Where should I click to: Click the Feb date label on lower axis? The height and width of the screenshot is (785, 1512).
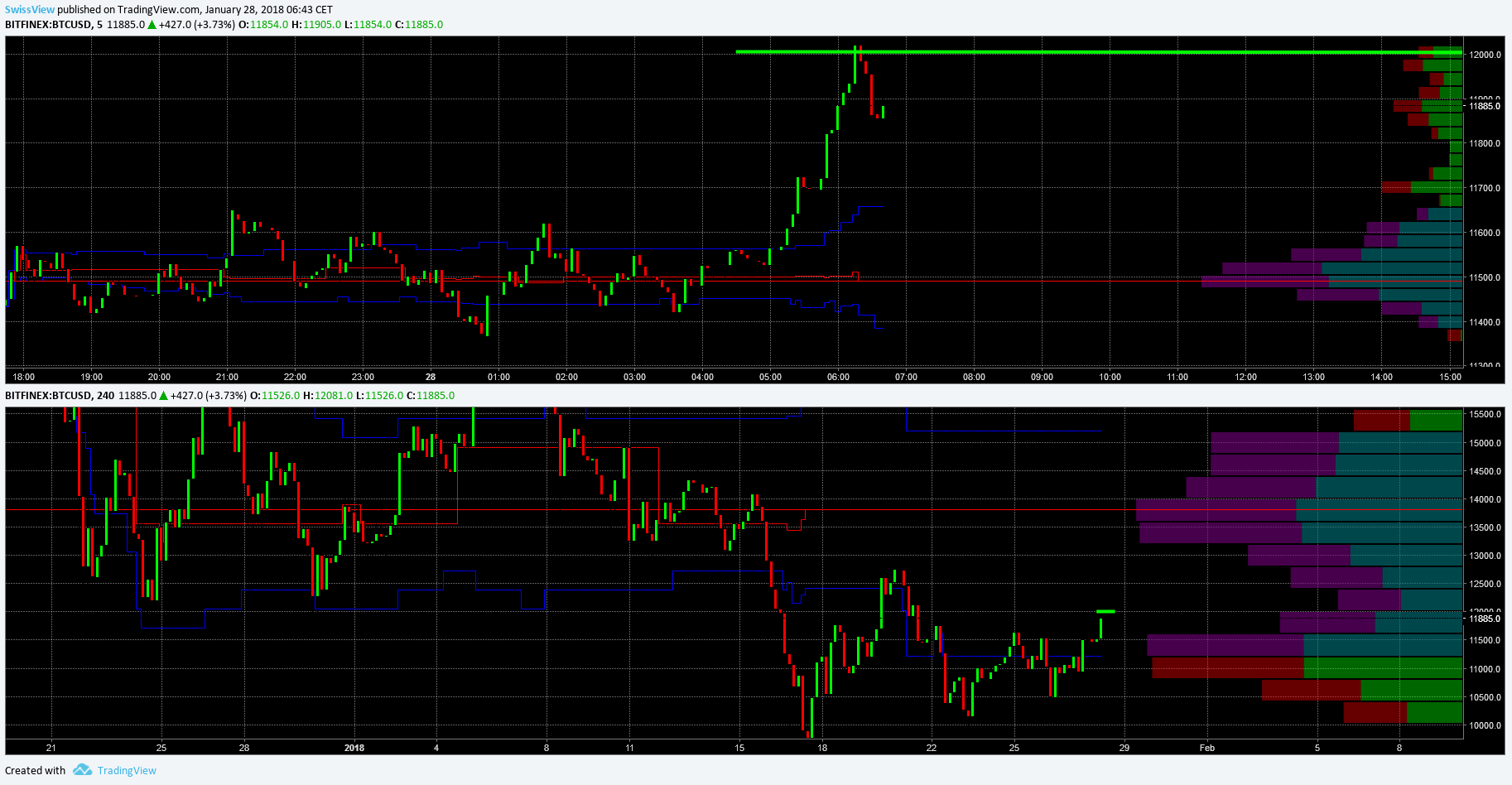(x=1207, y=748)
